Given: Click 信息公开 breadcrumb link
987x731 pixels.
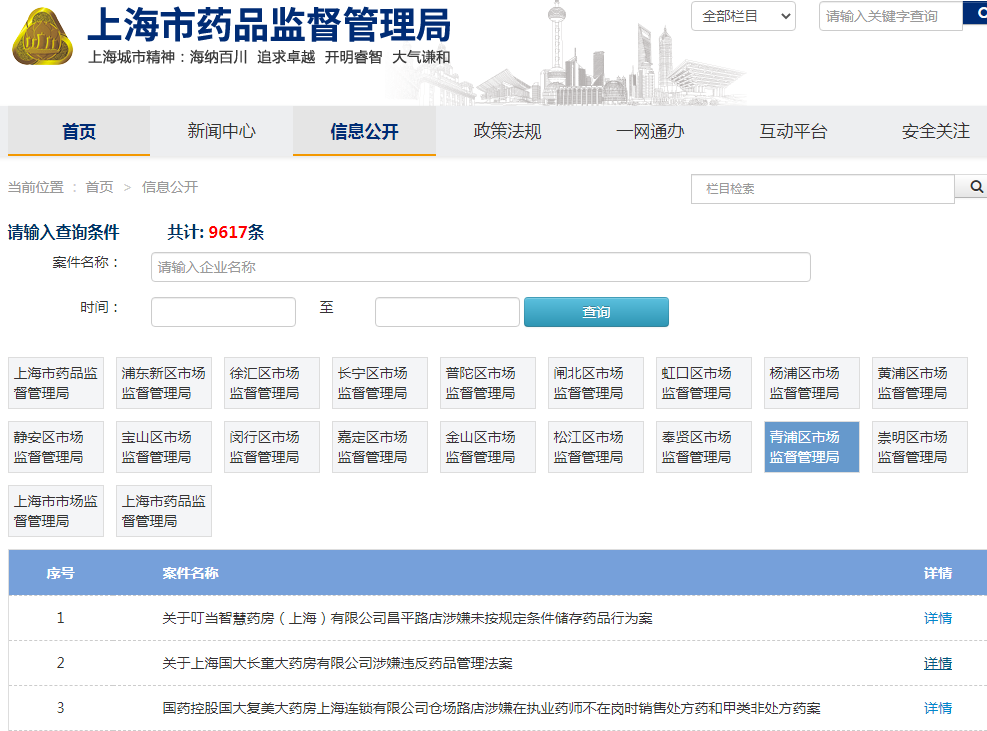Looking at the screenshot, I should pos(170,187).
